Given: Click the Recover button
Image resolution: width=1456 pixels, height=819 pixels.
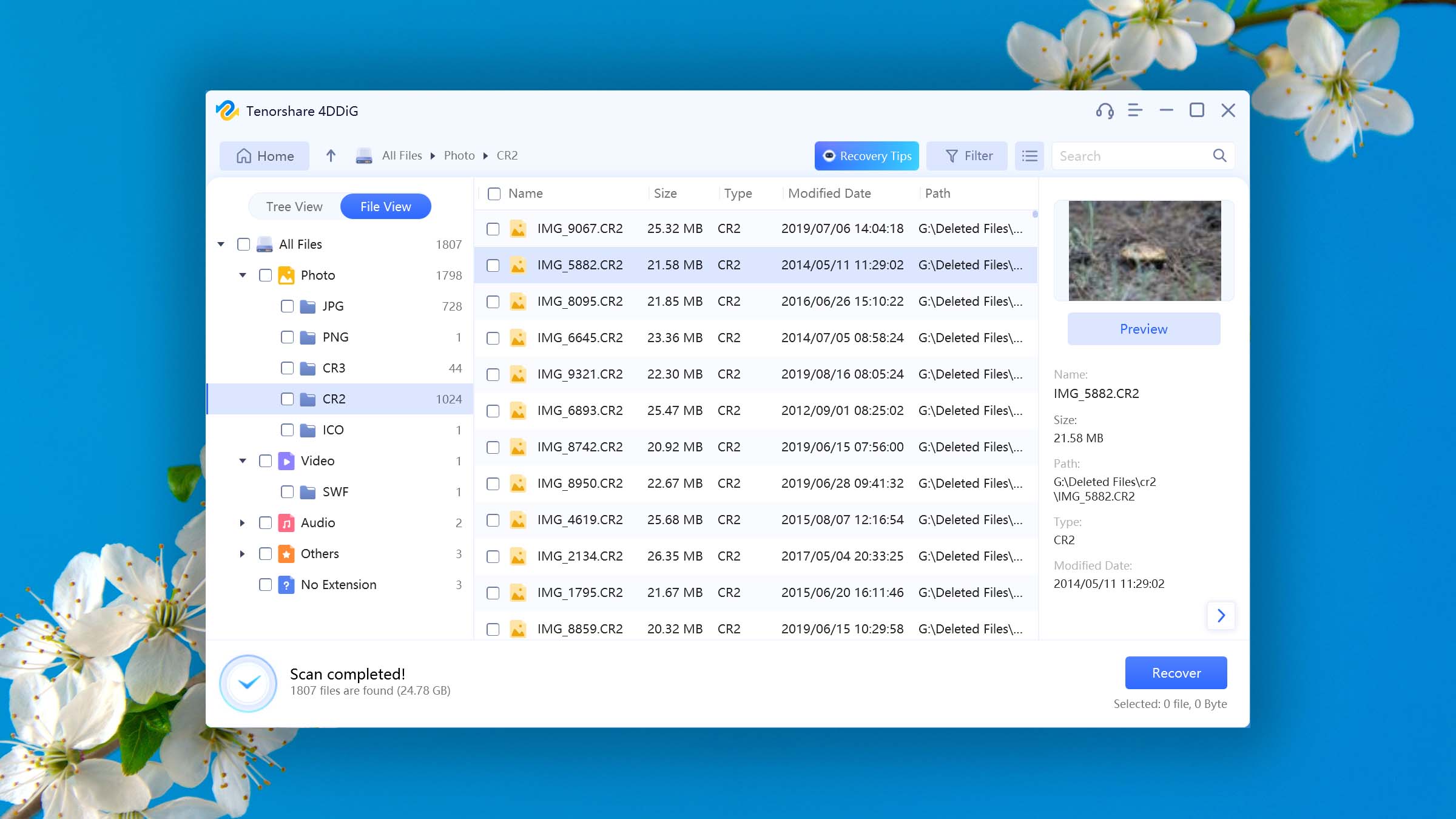Looking at the screenshot, I should (1176, 673).
